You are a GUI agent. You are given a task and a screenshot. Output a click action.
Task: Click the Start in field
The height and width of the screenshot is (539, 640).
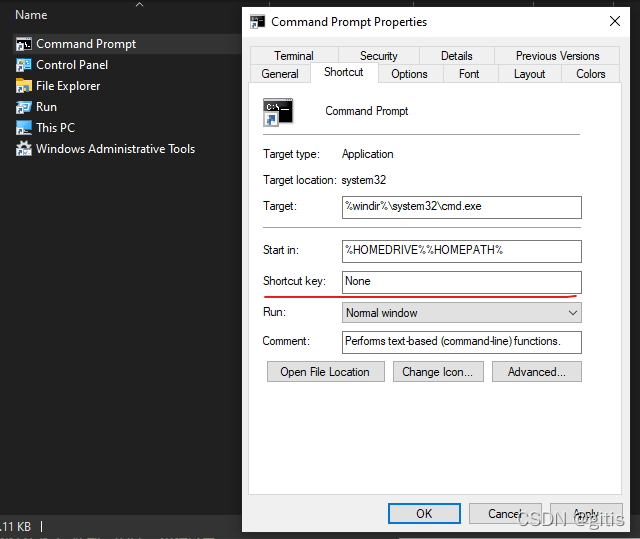462,251
